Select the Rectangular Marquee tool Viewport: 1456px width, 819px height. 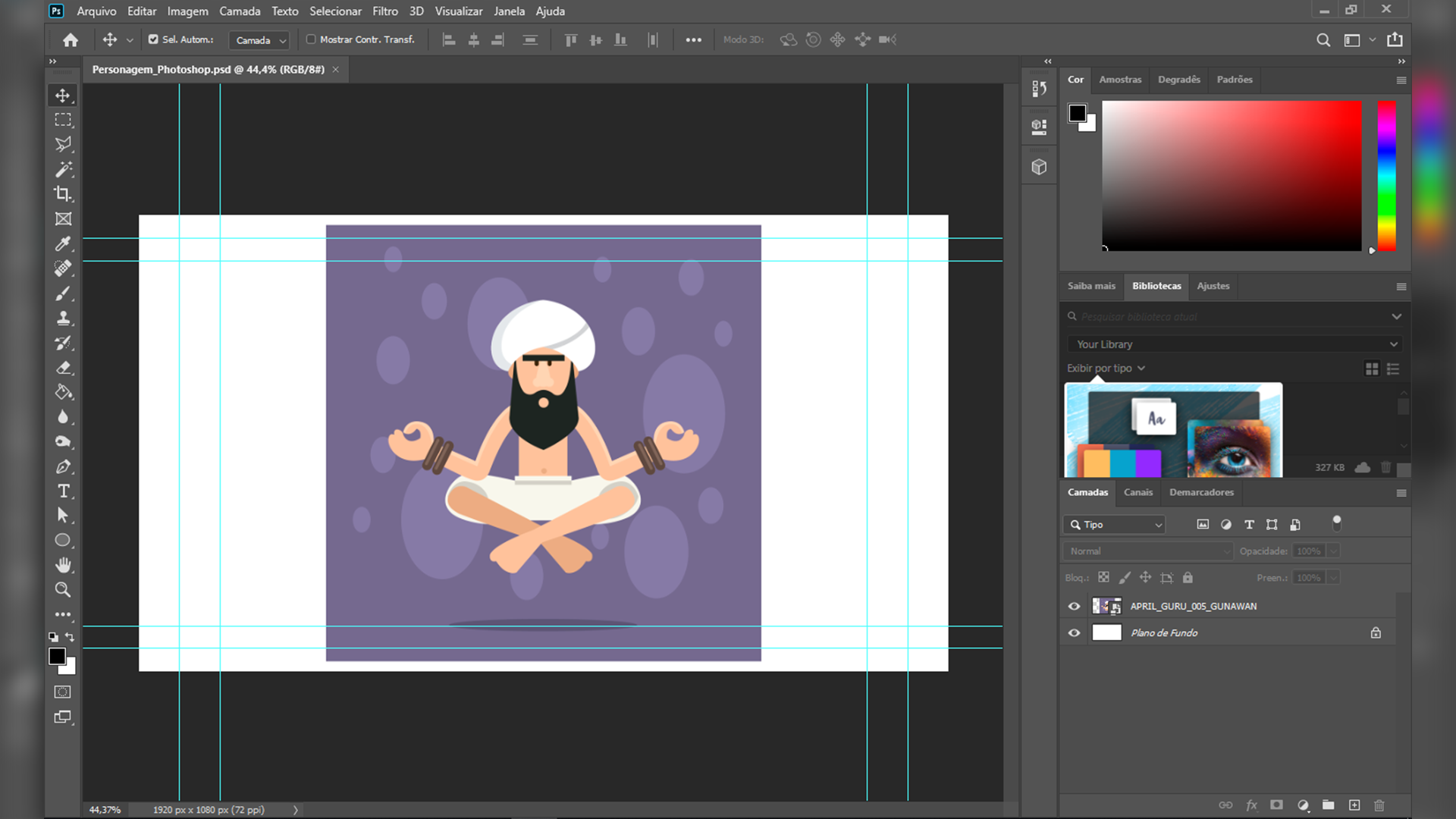tap(63, 120)
